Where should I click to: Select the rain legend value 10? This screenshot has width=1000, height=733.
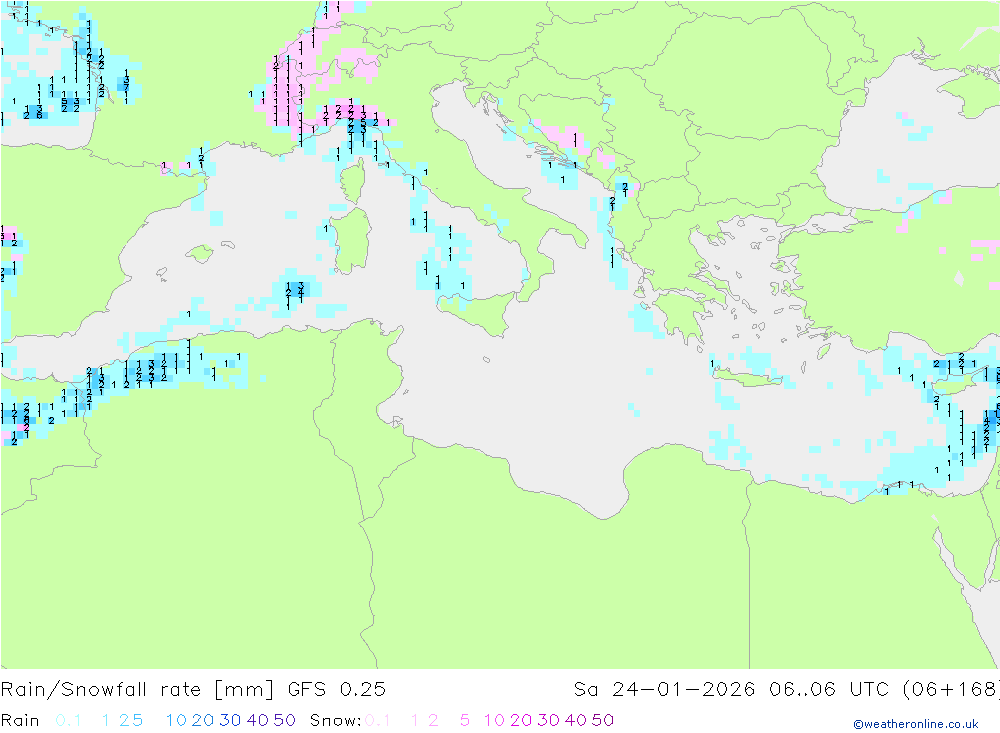point(176,720)
